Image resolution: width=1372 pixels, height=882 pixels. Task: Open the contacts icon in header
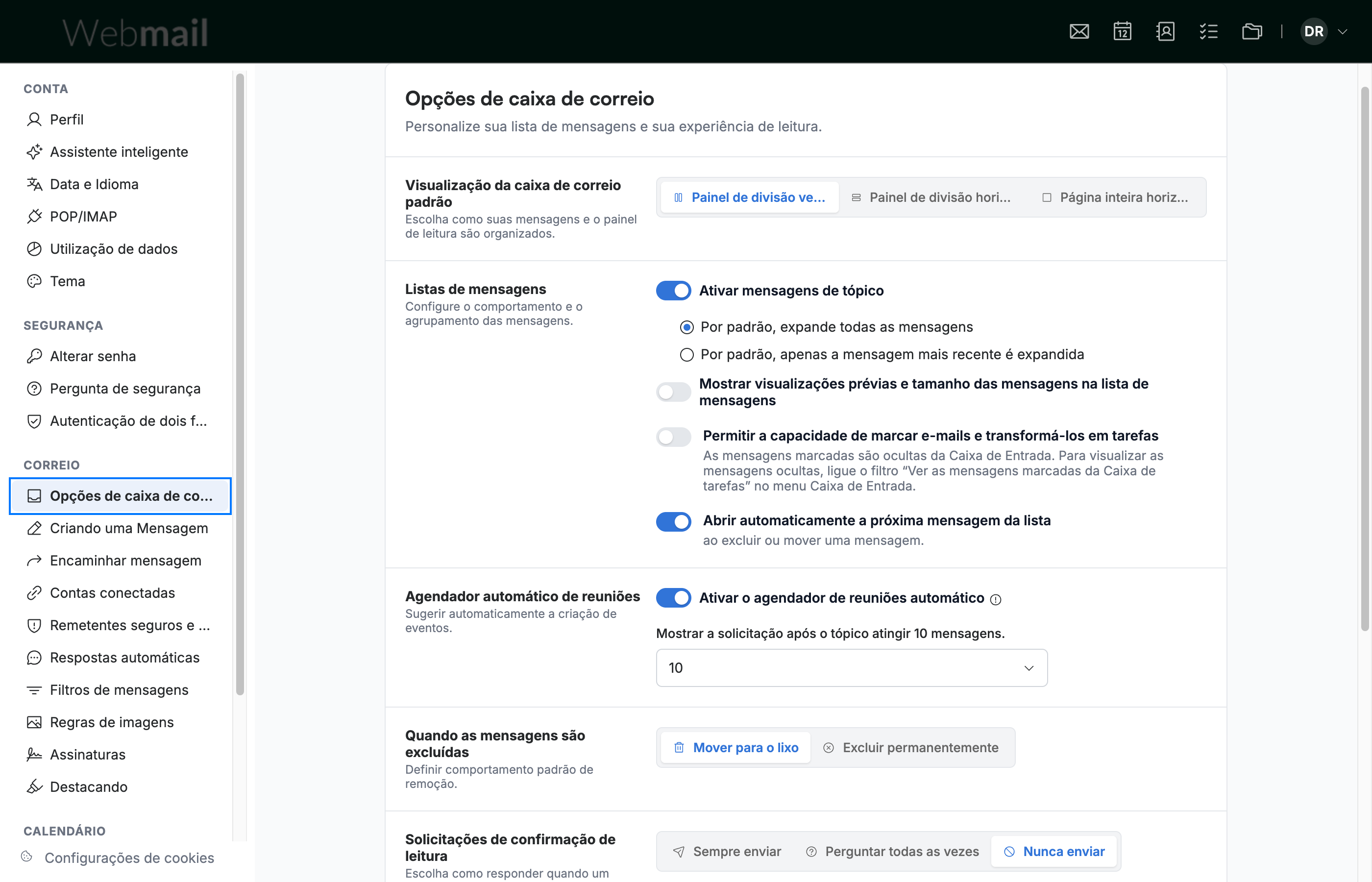pos(1165,31)
